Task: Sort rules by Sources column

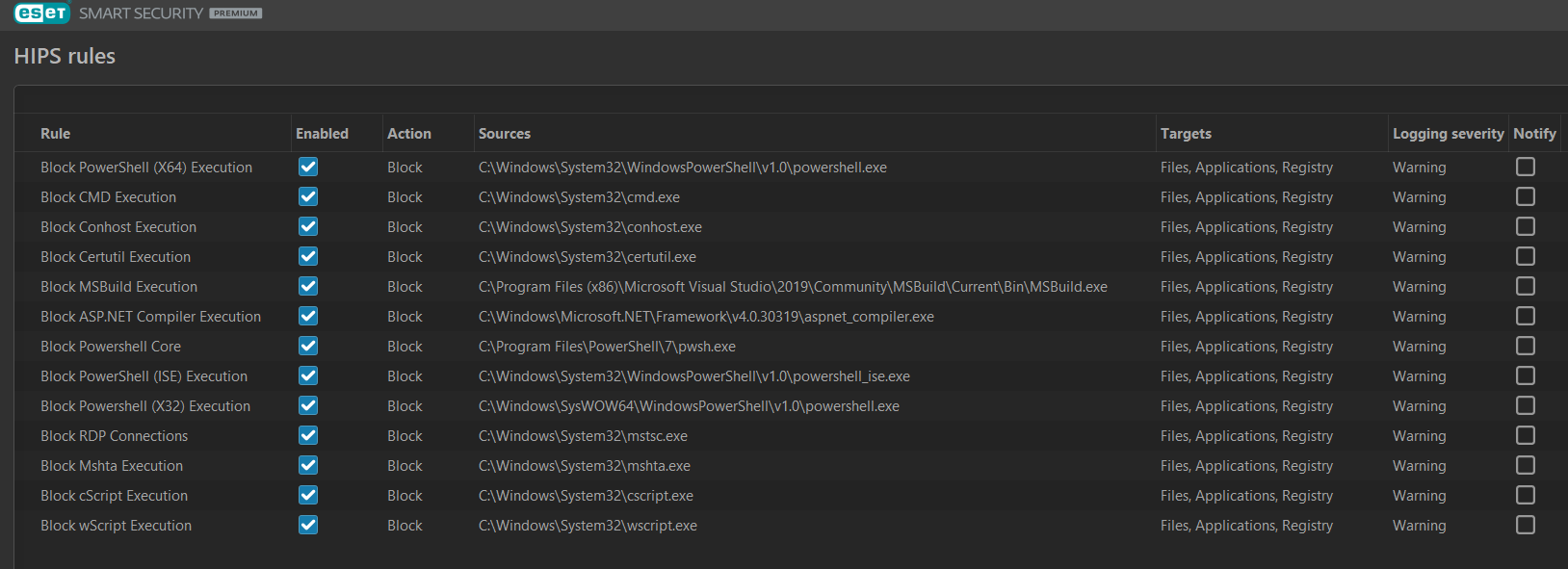Action: (x=505, y=134)
